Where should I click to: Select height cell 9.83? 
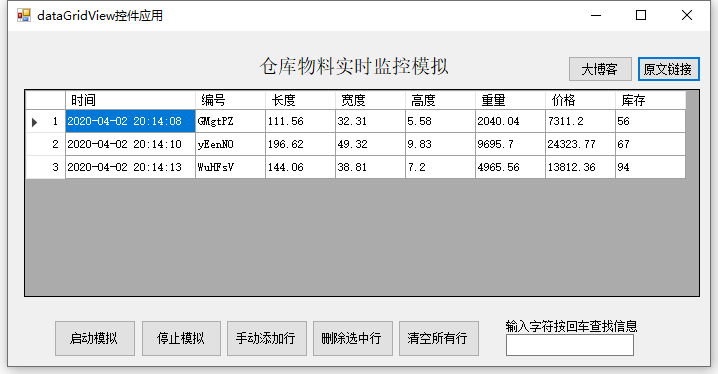(x=441, y=144)
